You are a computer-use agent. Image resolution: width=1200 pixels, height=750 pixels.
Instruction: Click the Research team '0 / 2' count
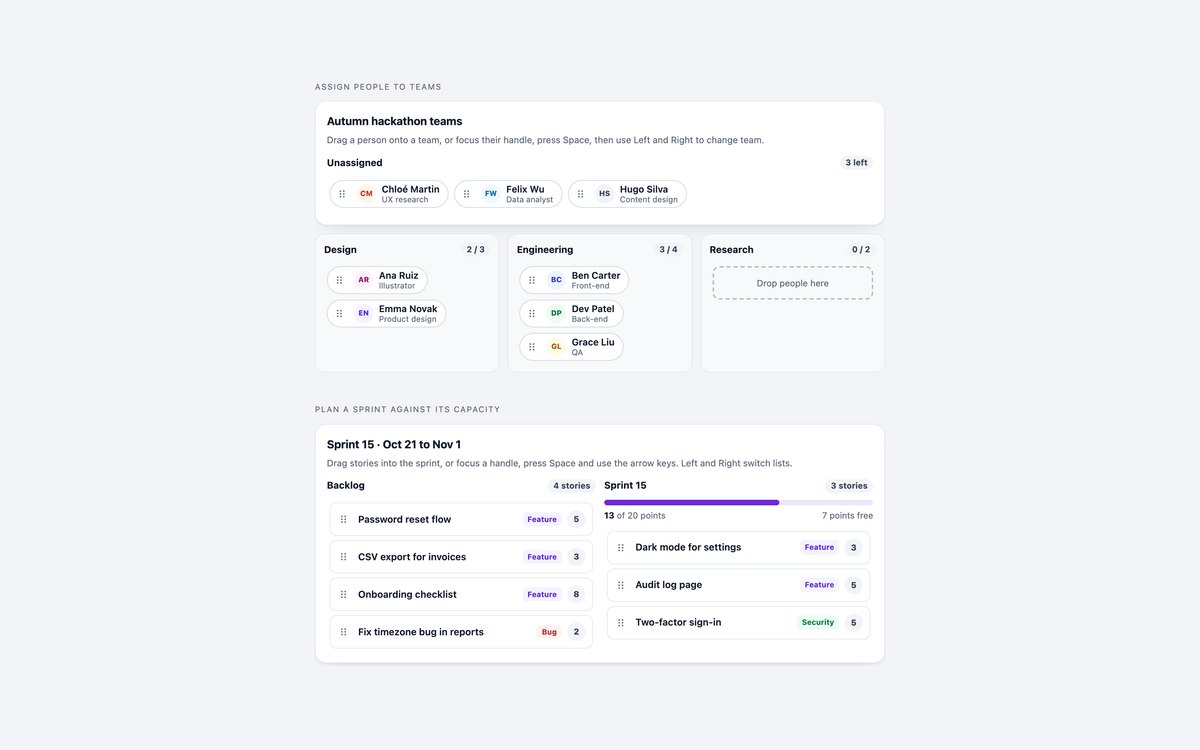coord(861,250)
